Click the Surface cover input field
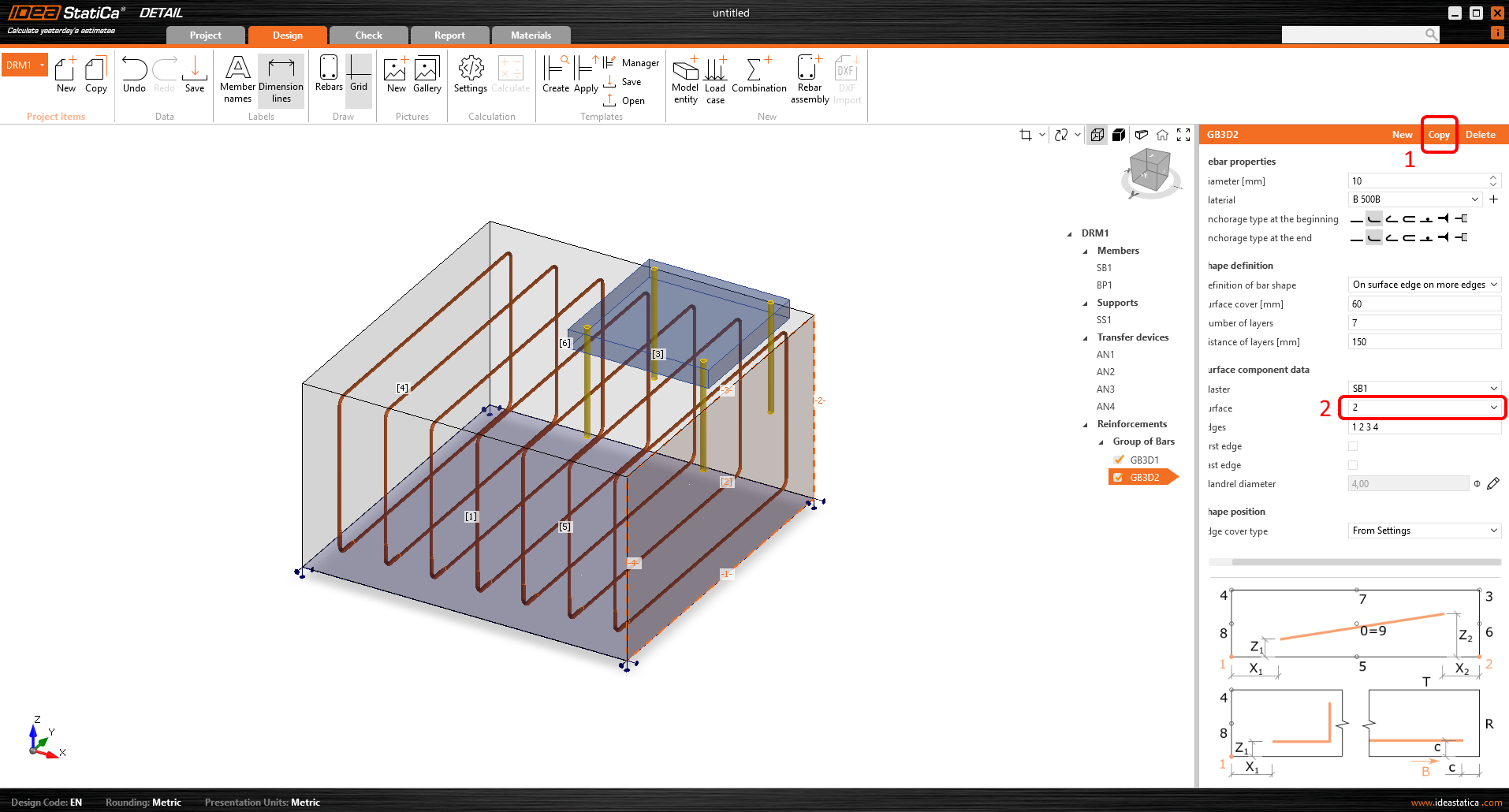 pos(1424,304)
